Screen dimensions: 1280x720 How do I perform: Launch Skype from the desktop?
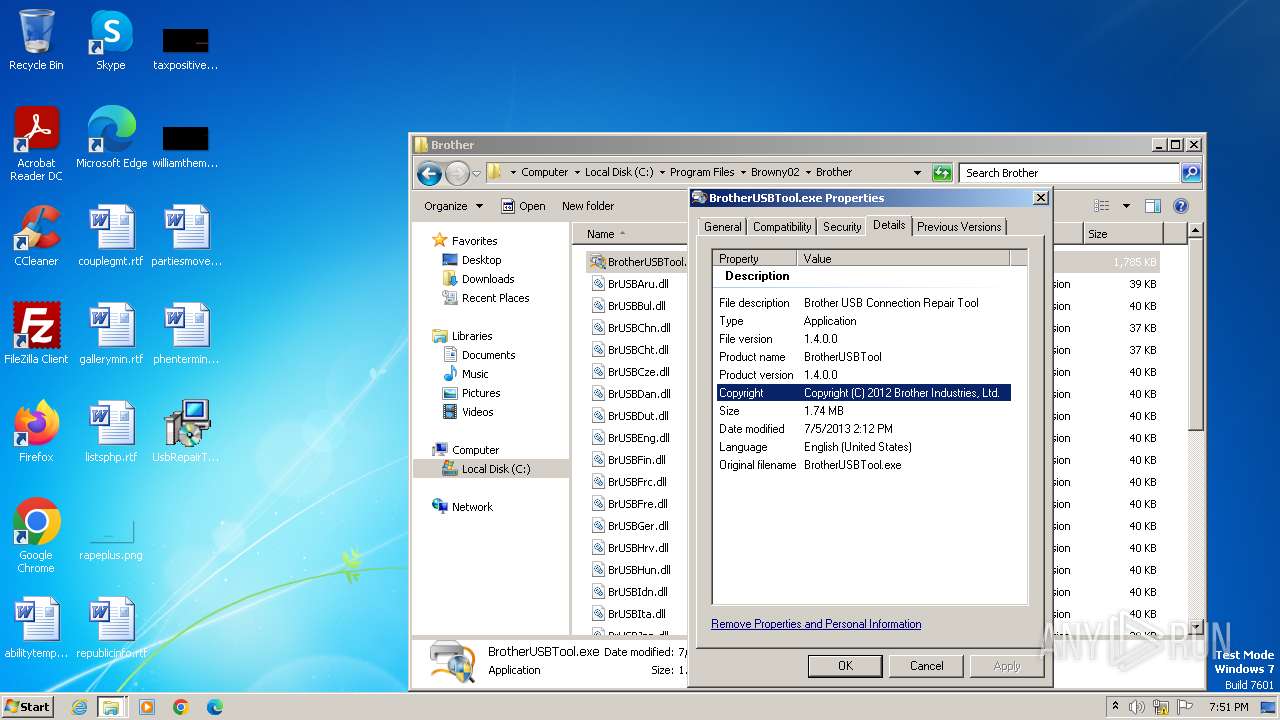coord(110,40)
